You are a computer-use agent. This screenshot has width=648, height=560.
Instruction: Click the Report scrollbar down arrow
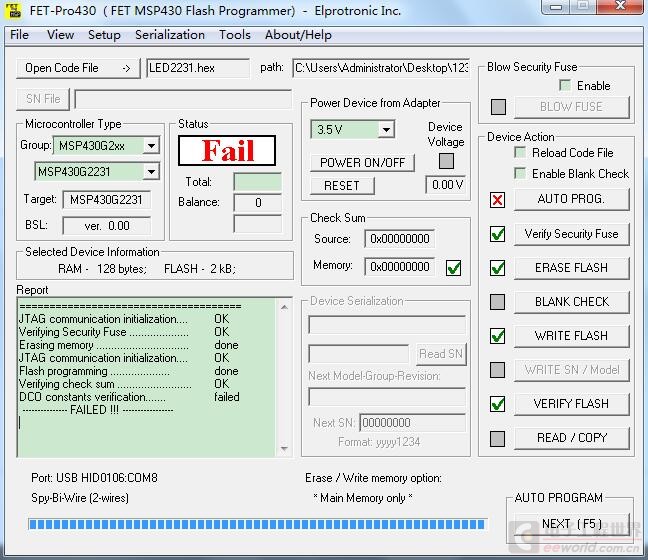pos(284,448)
